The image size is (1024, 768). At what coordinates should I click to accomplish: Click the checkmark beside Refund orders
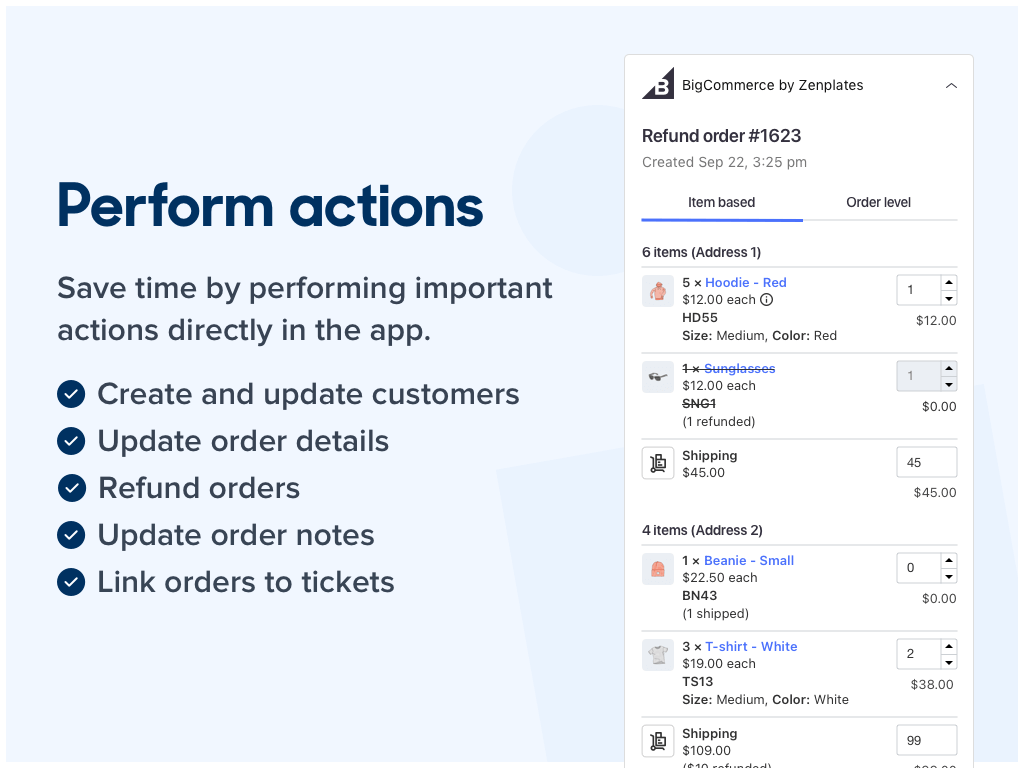click(71, 488)
